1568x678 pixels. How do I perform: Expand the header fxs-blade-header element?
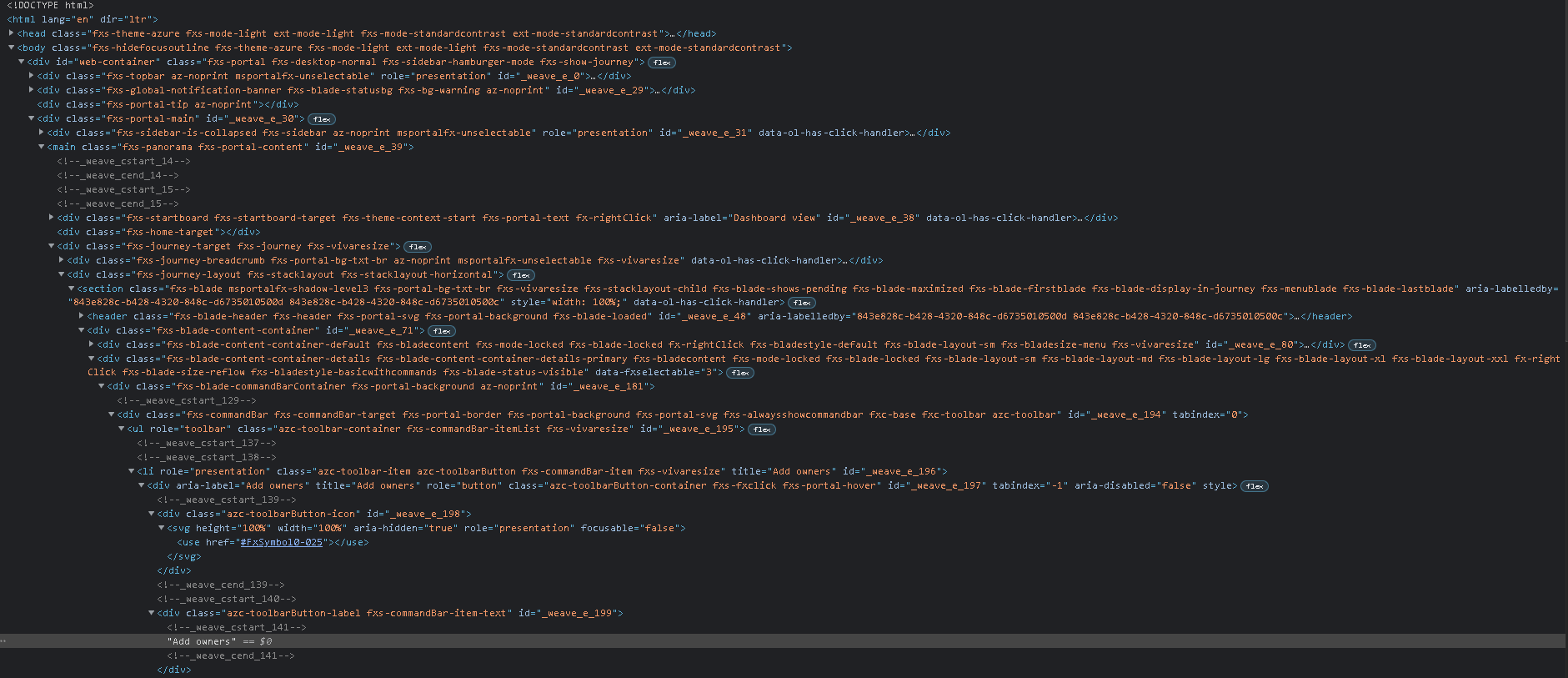click(82, 316)
